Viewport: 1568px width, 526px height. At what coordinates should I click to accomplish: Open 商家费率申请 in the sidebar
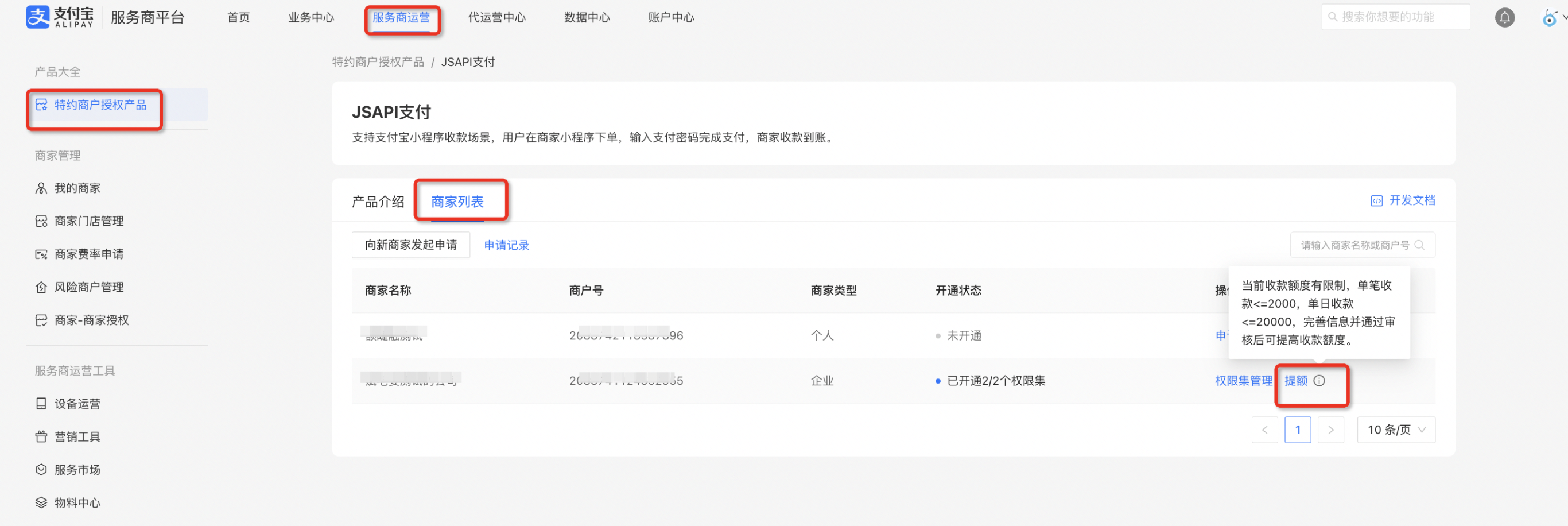89,254
